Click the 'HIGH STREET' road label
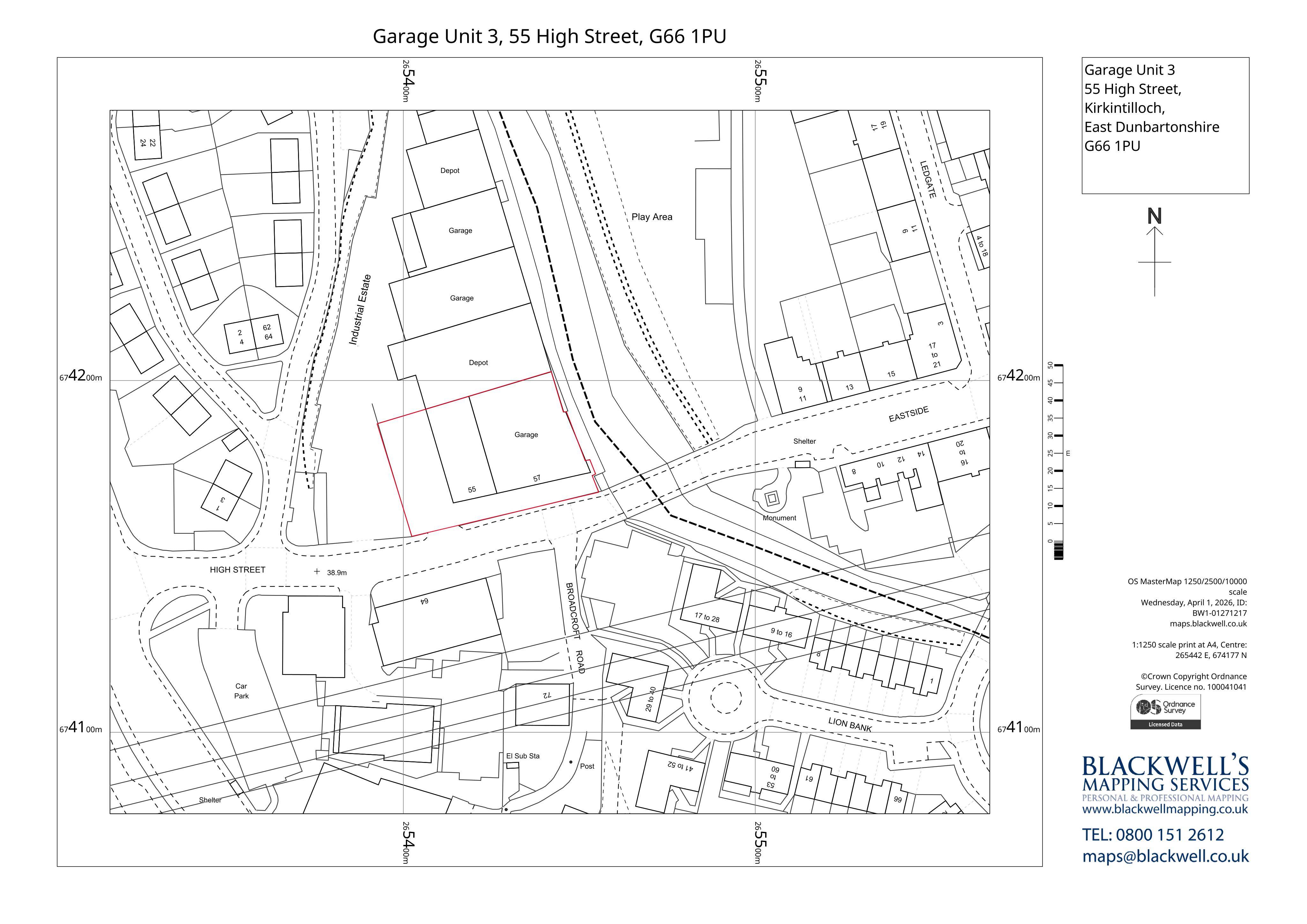This screenshot has width=1307, height=924. coord(237,570)
